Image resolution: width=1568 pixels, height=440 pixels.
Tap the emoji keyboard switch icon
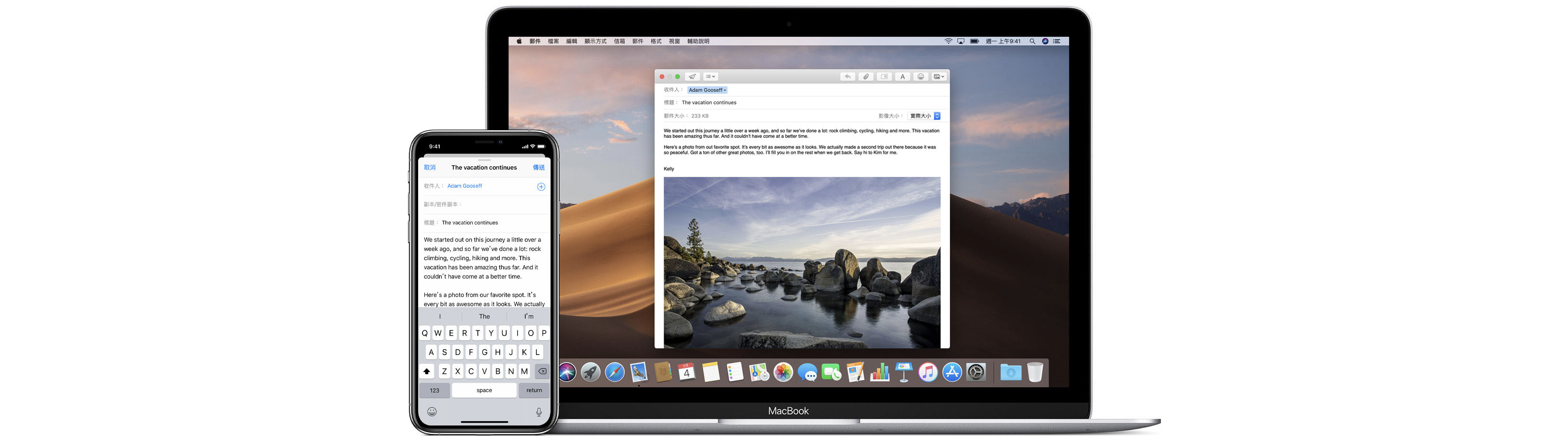[x=432, y=412]
